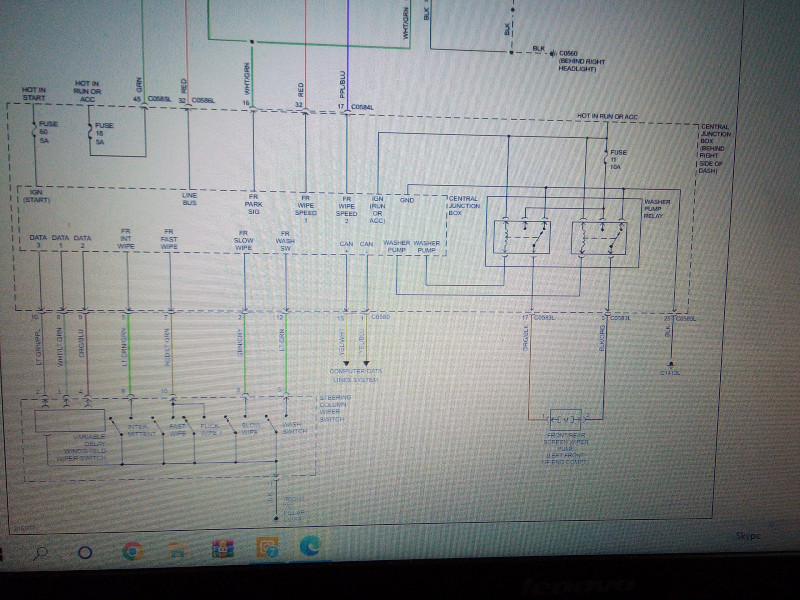
Task: Switch to the orange viewer app on taskbar
Action: pyautogui.click(x=267, y=547)
